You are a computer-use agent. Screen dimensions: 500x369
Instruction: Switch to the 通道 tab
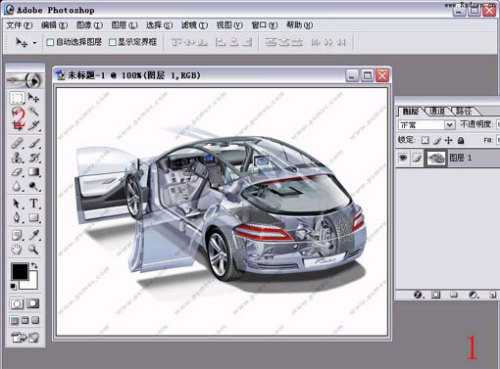pos(437,111)
